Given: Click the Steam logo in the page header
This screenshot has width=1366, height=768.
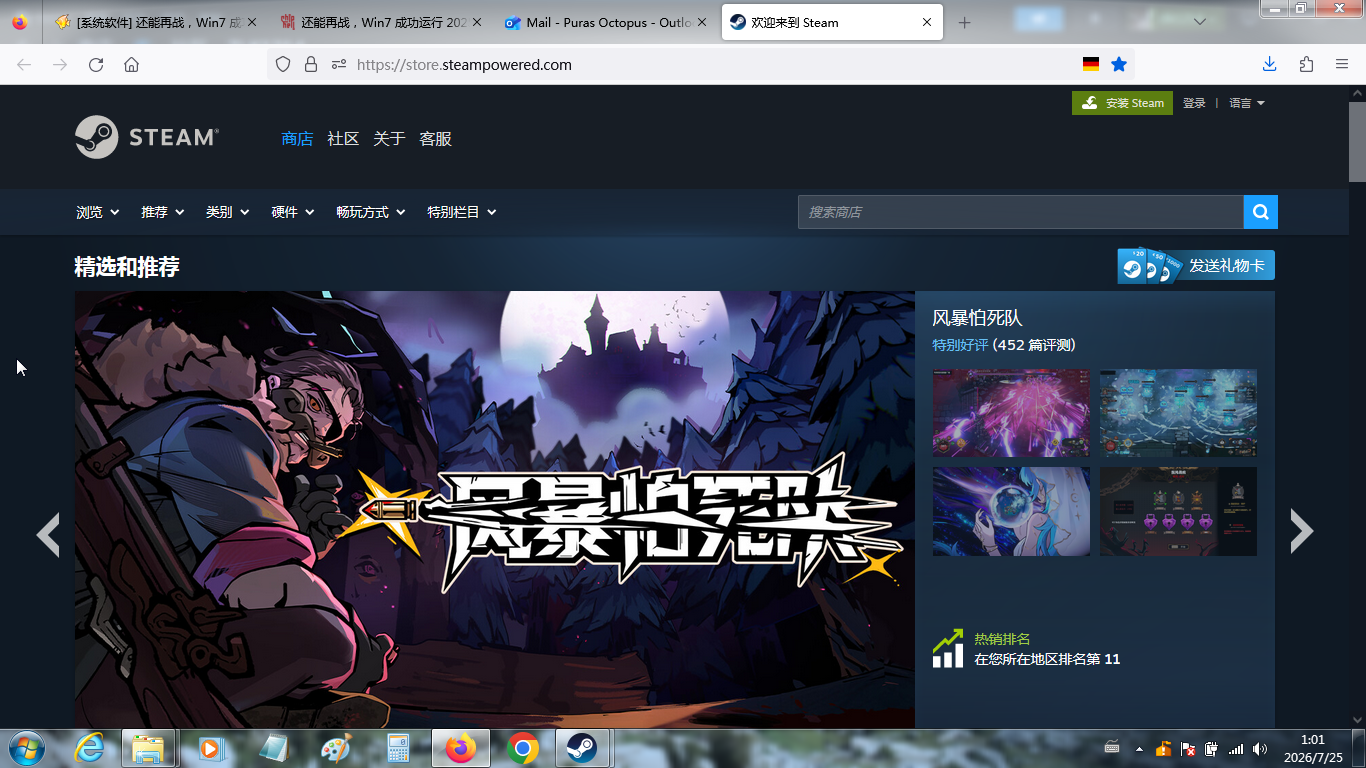Looking at the screenshot, I should [147, 137].
